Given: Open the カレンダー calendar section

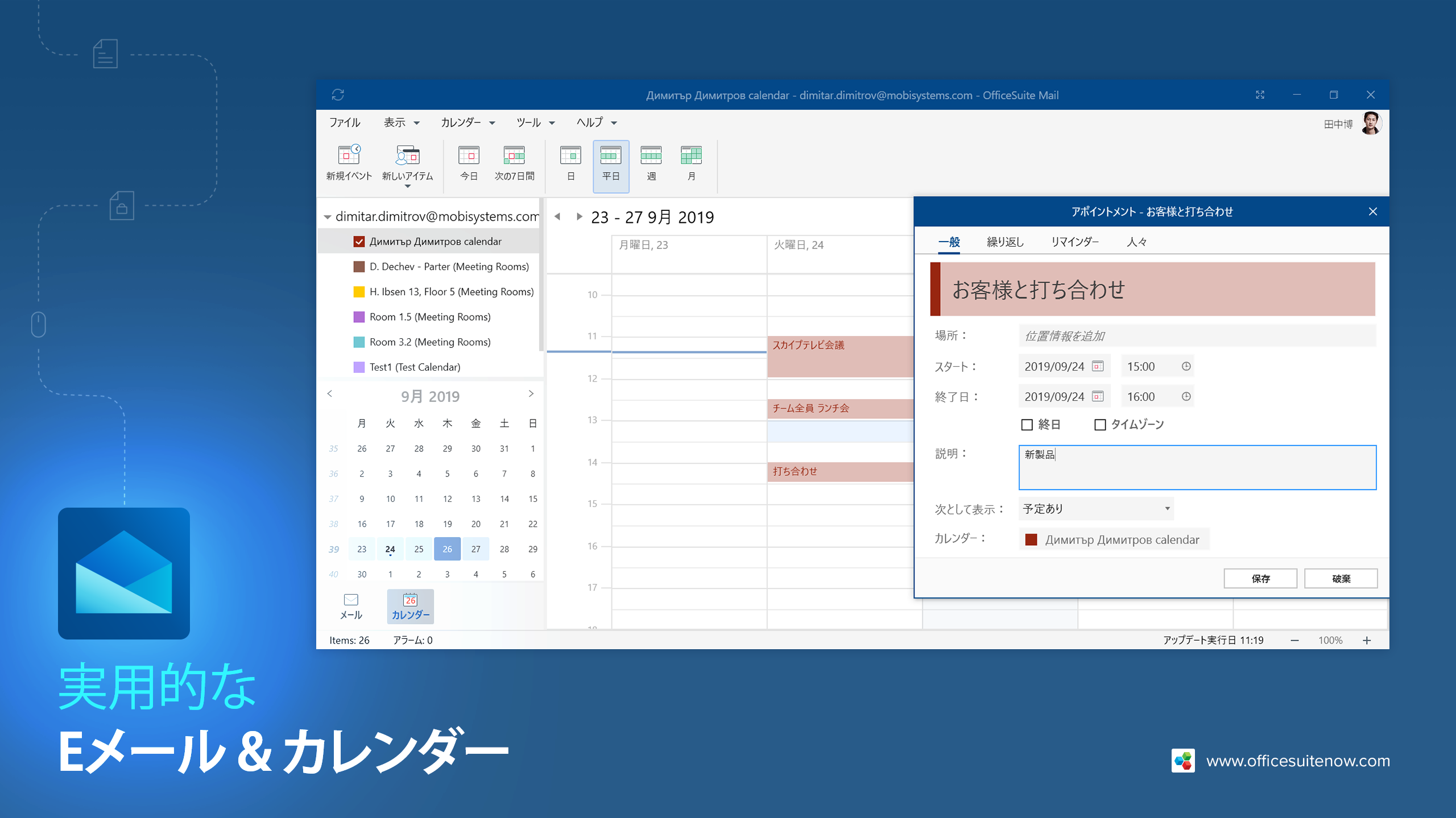Looking at the screenshot, I should coord(410,606).
